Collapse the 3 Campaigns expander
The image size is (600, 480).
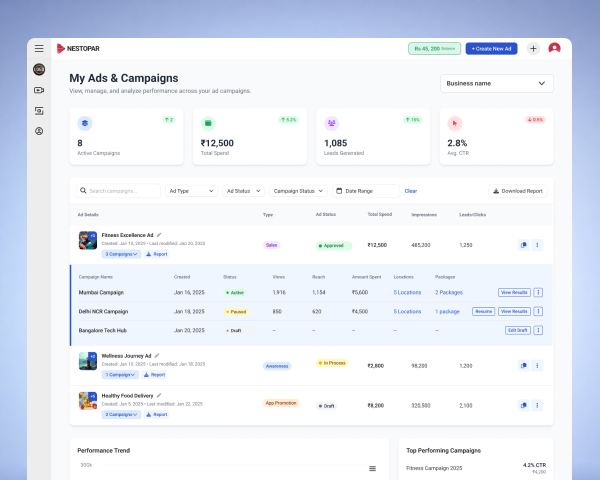point(121,254)
